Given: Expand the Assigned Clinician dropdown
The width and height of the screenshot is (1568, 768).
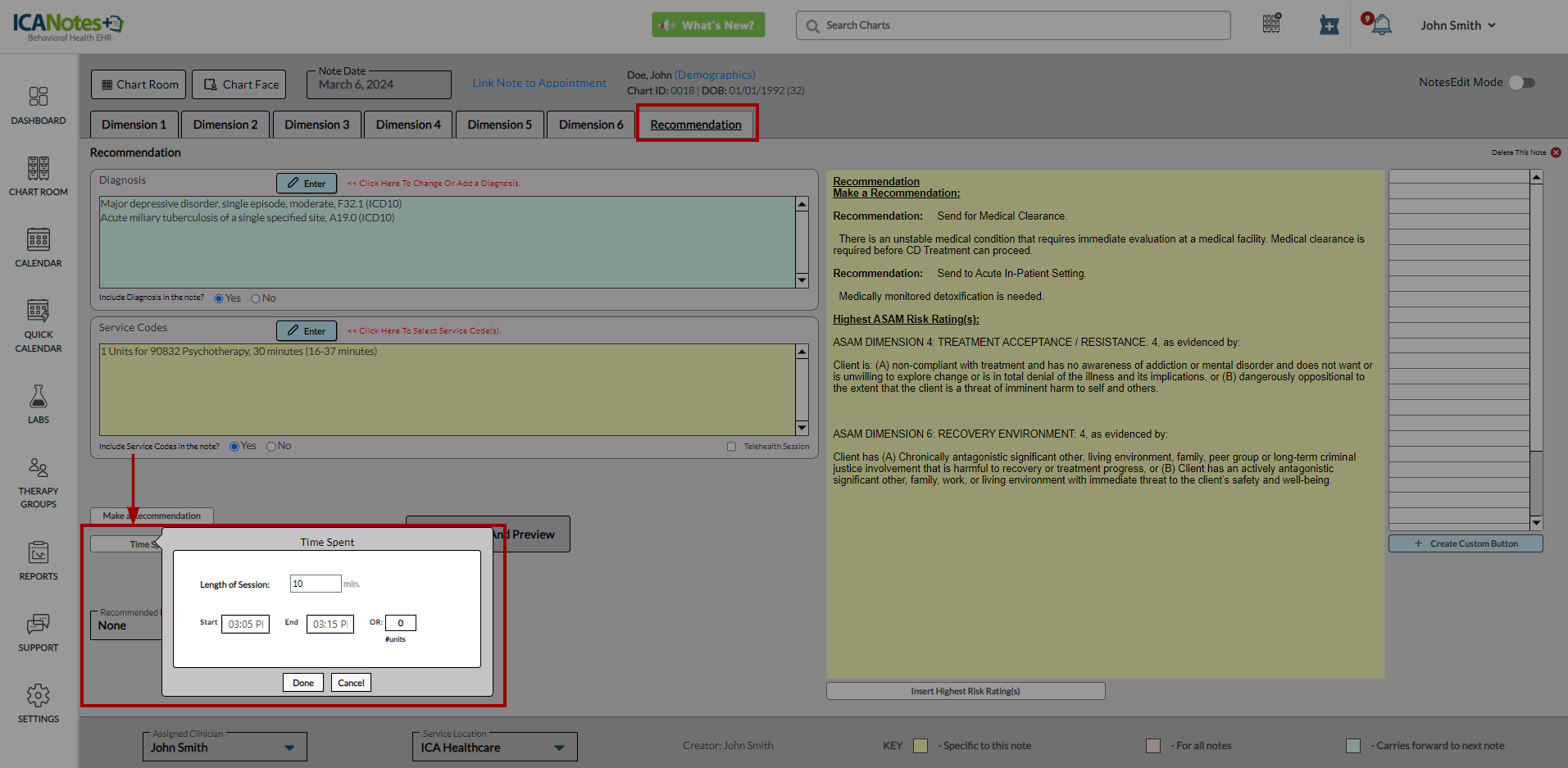Looking at the screenshot, I should [x=289, y=748].
